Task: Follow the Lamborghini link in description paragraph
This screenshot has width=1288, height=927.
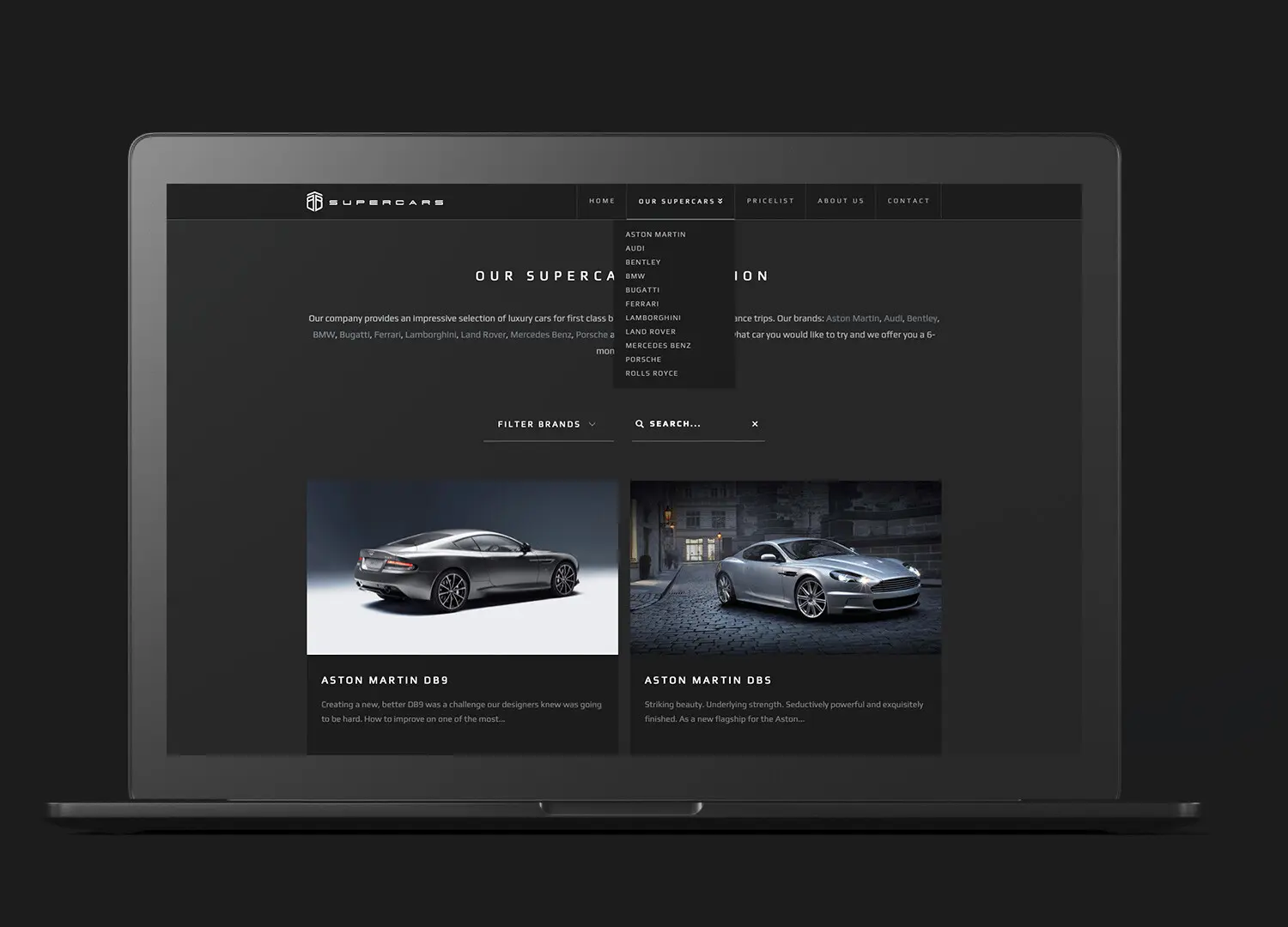Action: (430, 335)
